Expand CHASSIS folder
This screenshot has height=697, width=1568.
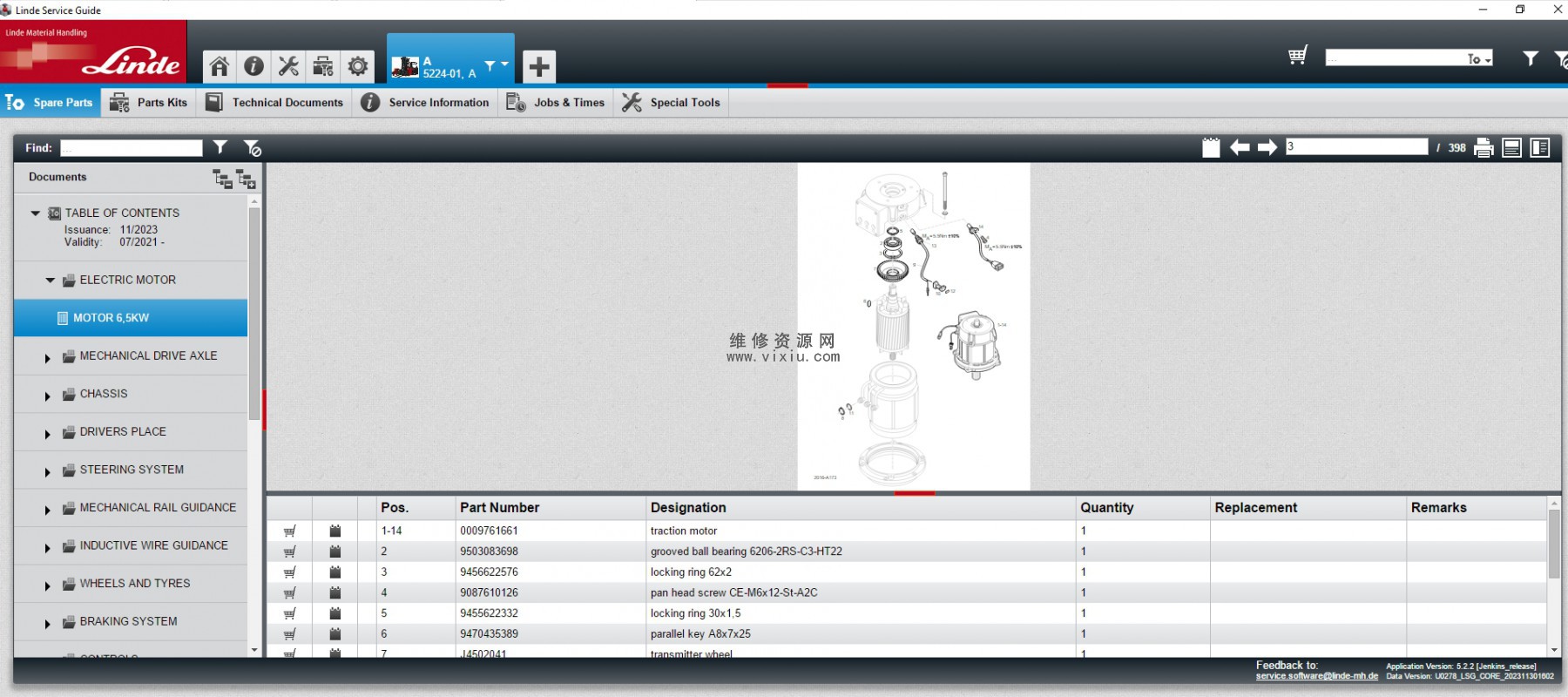click(48, 396)
